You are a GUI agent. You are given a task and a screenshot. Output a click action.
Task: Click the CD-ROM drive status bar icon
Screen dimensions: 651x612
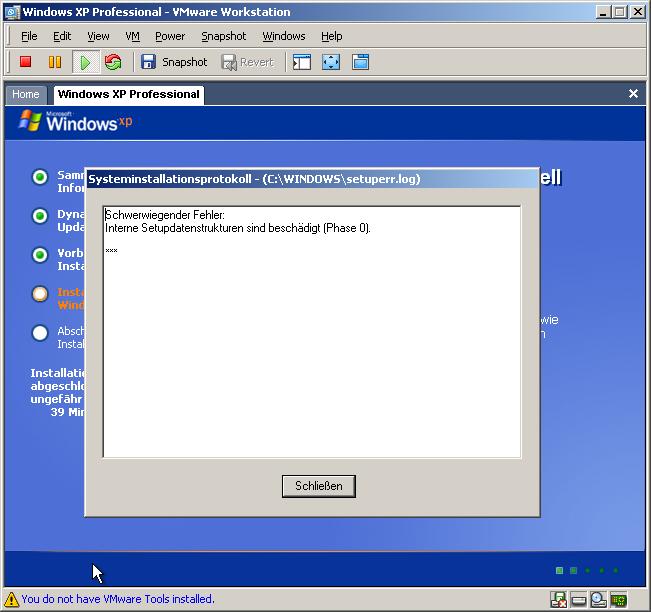pos(598,600)
